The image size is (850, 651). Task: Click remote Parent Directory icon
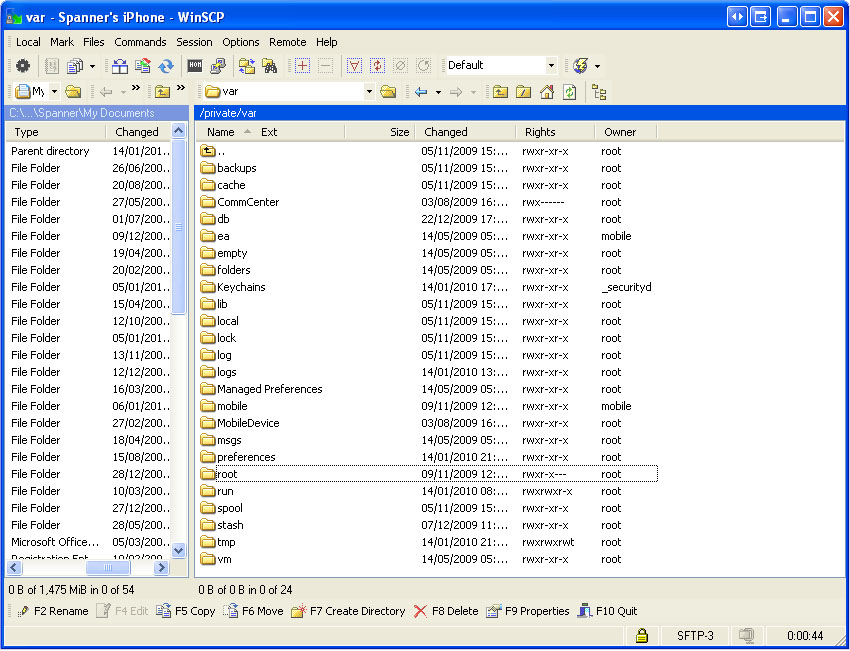500,92
